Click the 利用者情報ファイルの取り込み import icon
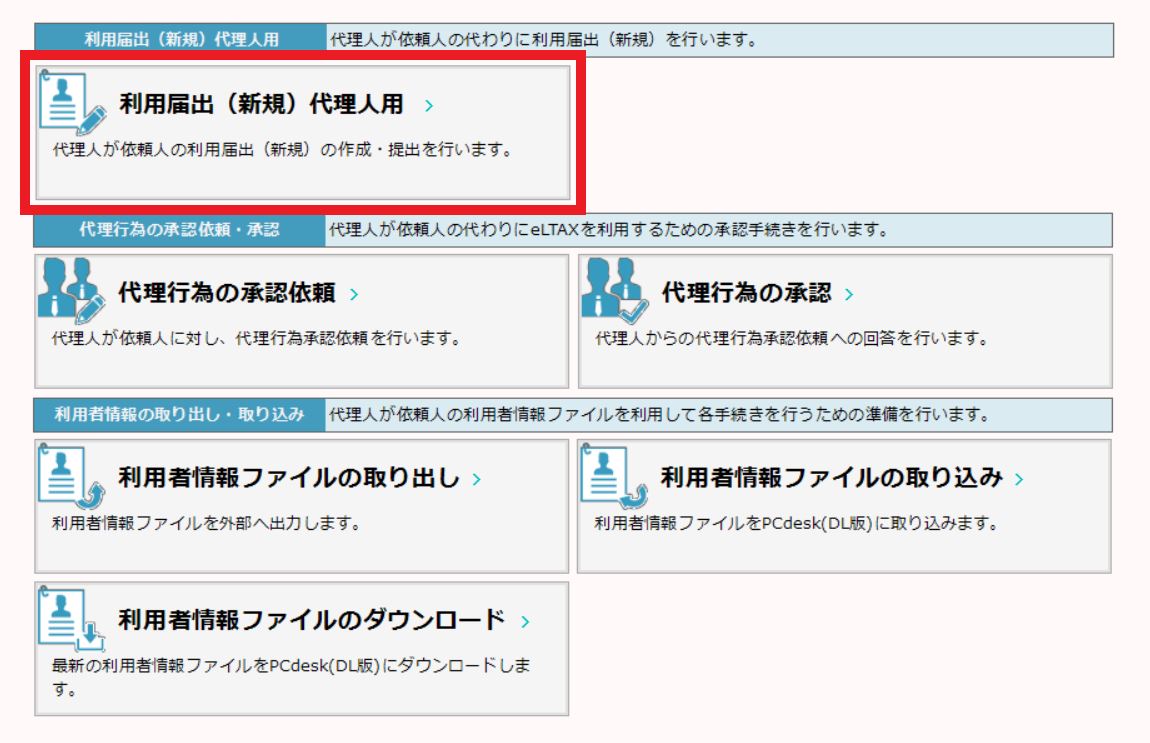1150x743 pixels. (x=614, y=476)
